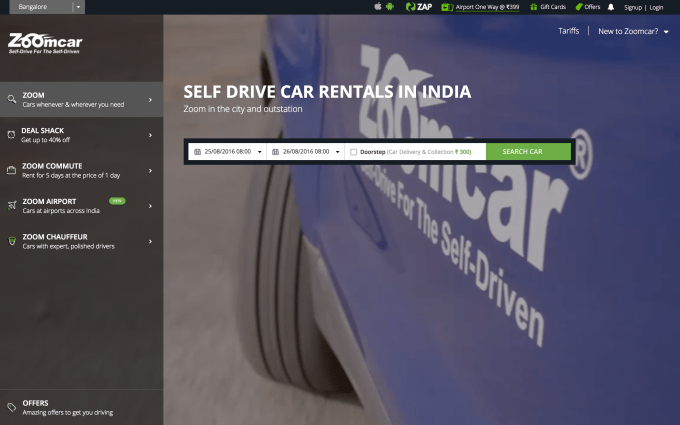Image resolution: width=680 pixels, height=425 pixels.
Task: Click the Apple app store icon
Action: 378,6
